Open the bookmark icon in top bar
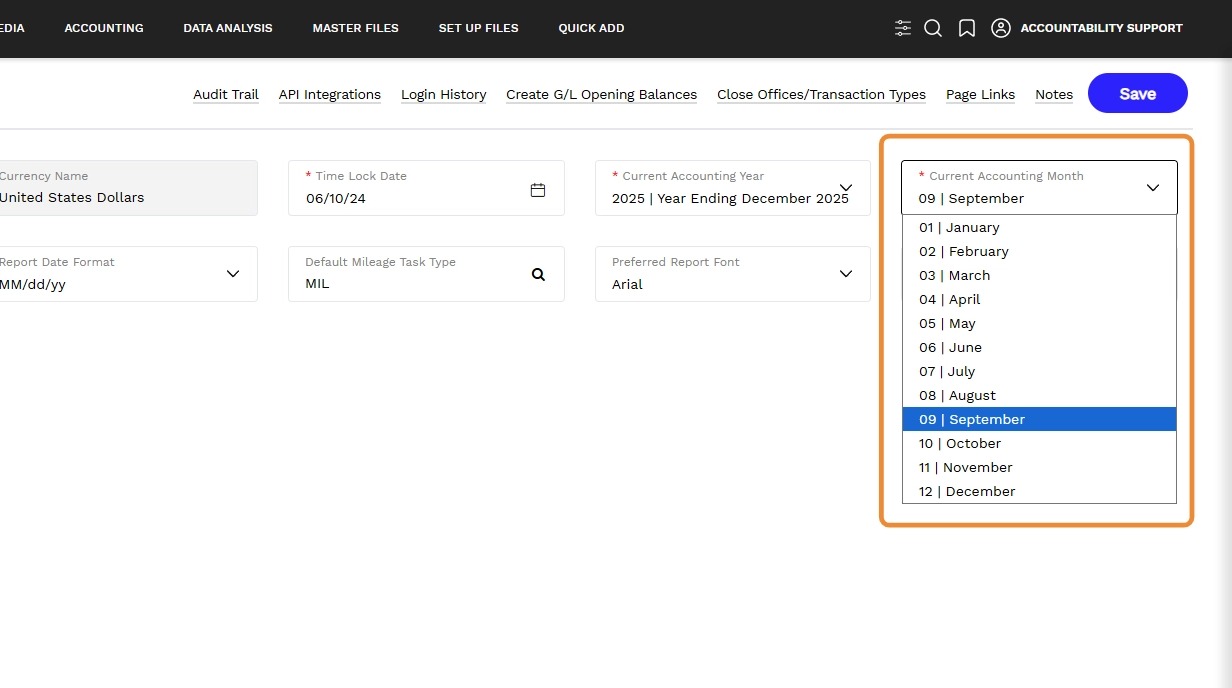The image size is (1232, 688). [967, 28]
